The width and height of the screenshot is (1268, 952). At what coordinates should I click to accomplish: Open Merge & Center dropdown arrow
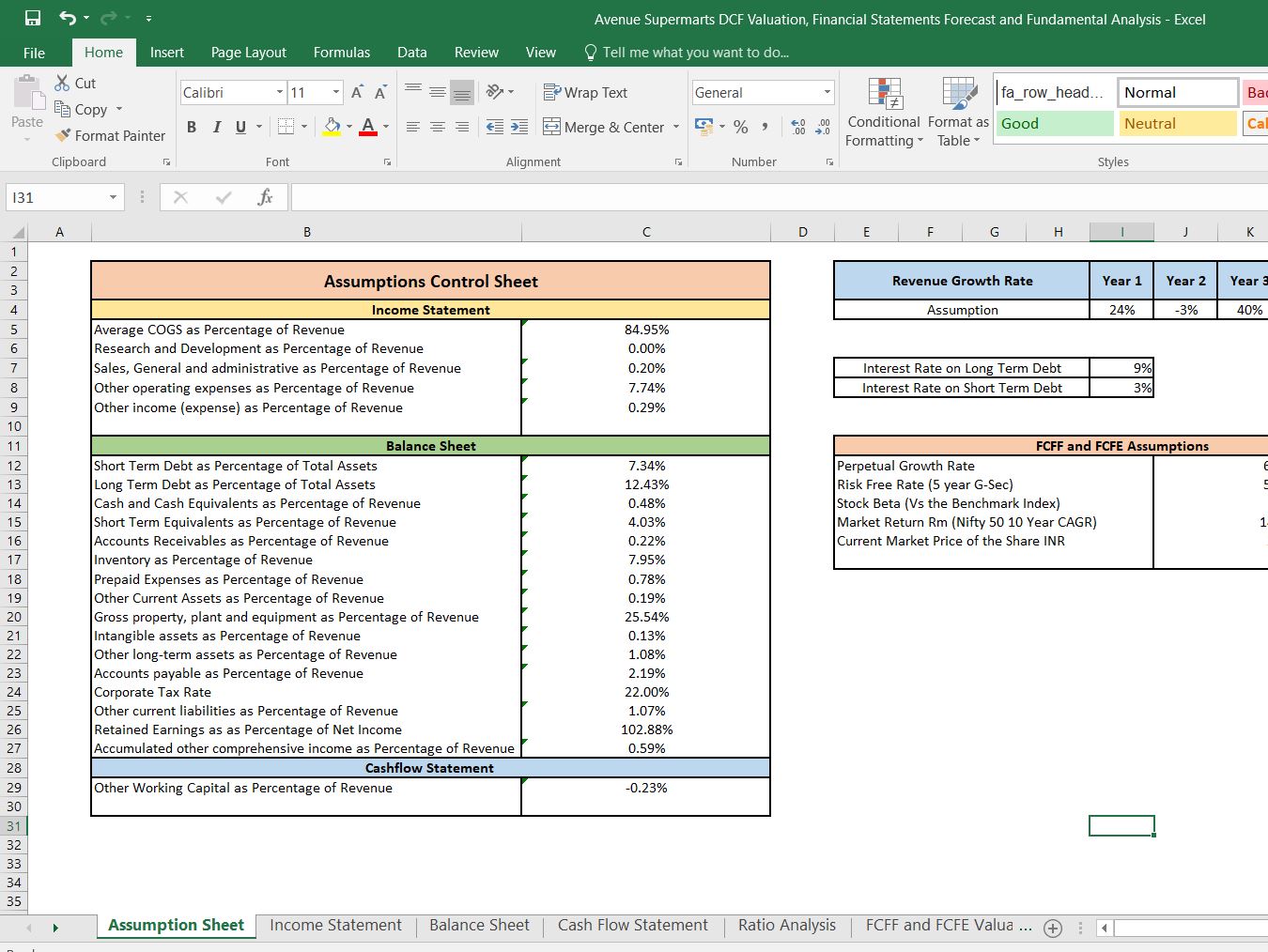pos(676,127)
